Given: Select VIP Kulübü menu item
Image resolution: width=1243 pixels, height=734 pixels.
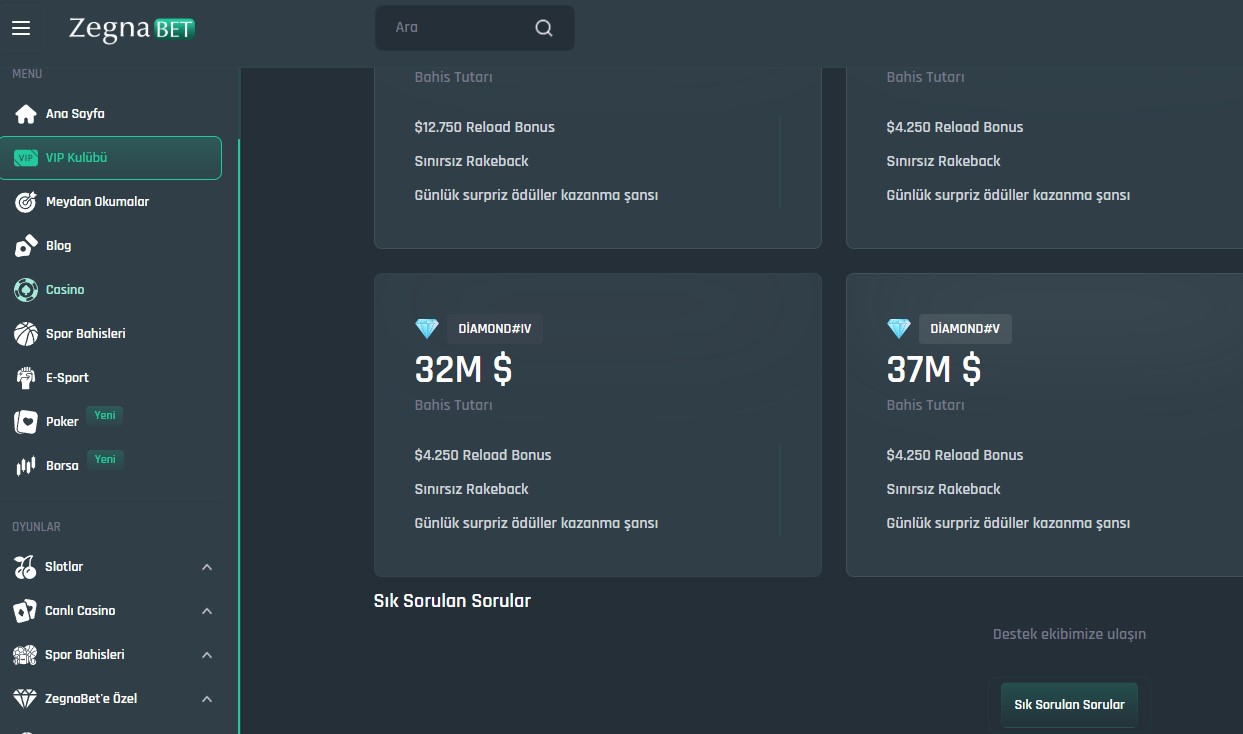Looking at the screenshot, I should point(110,158).
